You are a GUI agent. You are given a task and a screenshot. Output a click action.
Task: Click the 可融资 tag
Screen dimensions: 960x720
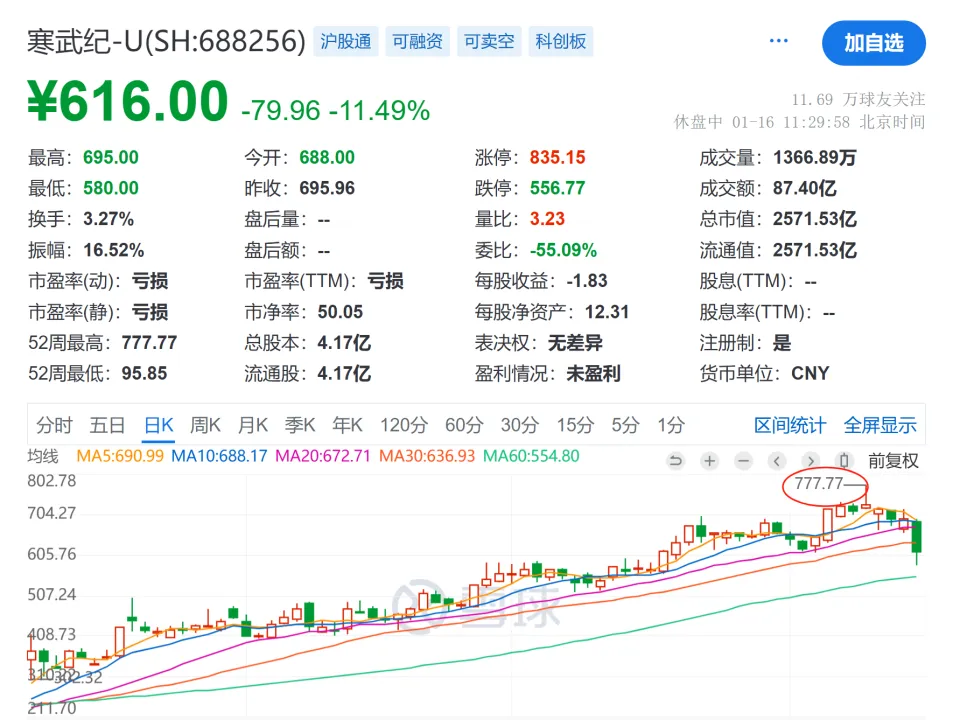(417, 41)
